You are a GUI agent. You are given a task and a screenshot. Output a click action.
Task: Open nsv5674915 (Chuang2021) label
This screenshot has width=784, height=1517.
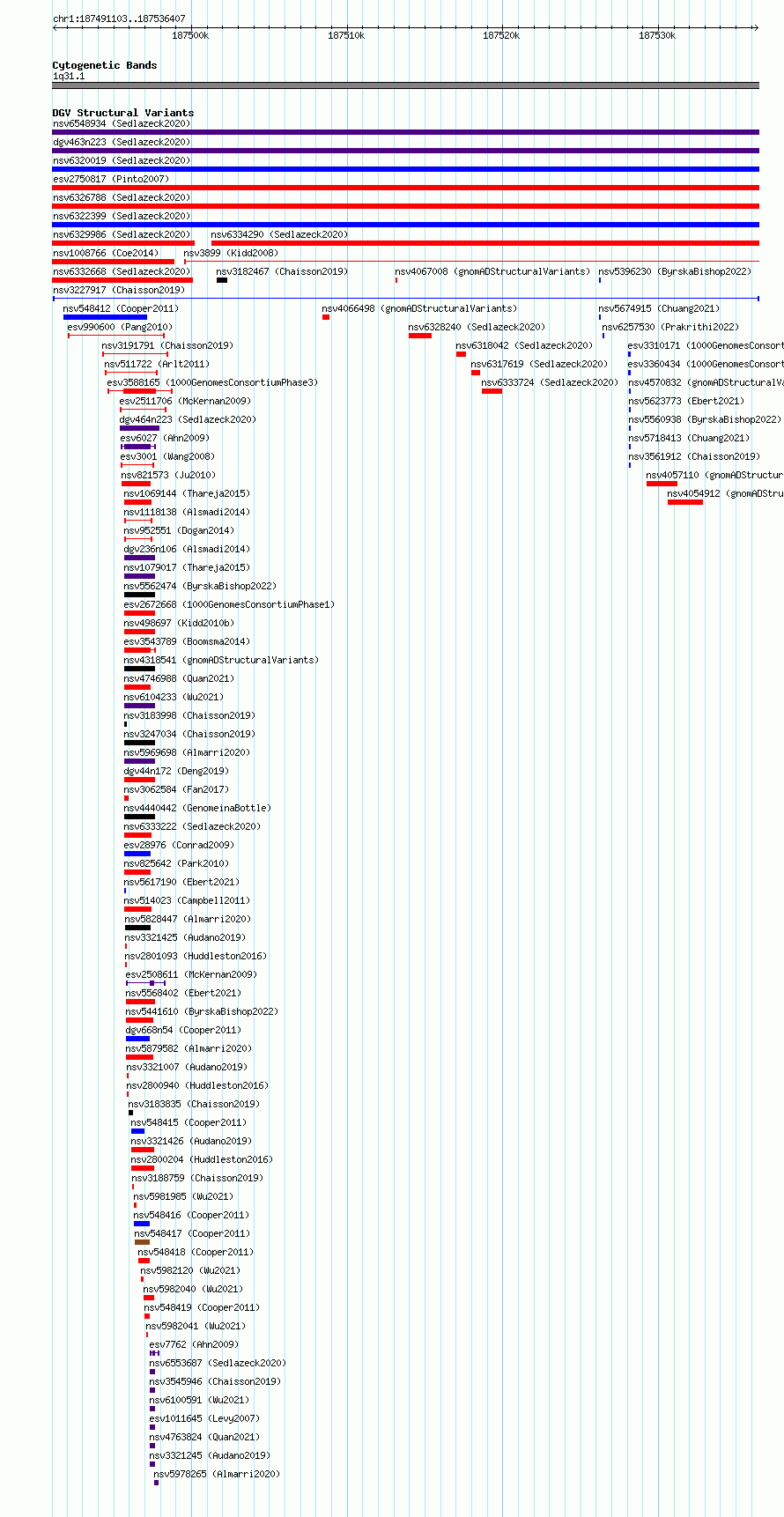[x=660, y=308]
